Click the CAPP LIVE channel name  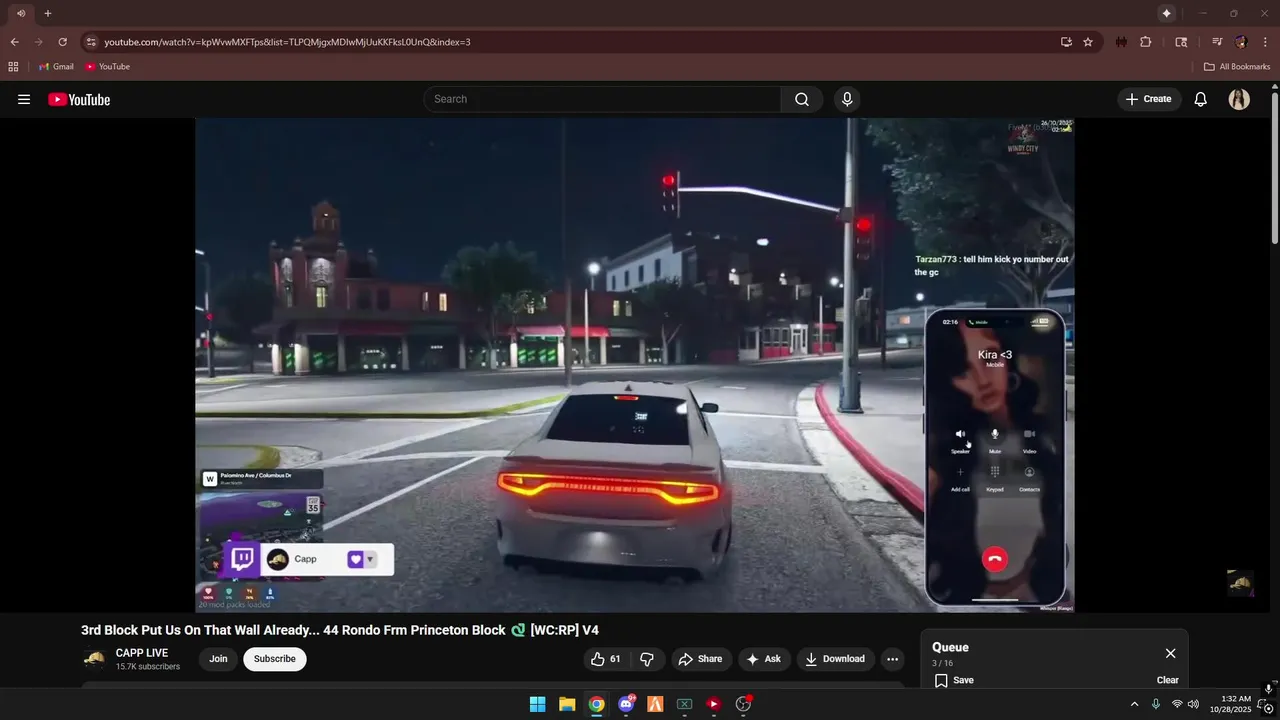pos(142,653)
